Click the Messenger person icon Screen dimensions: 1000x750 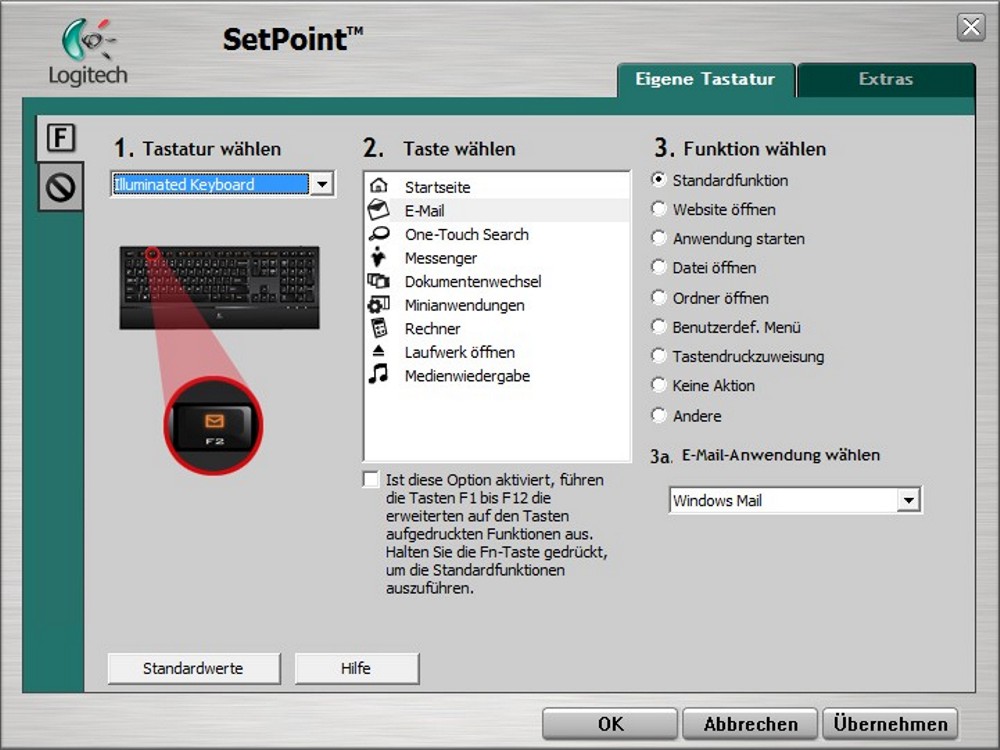378,257
